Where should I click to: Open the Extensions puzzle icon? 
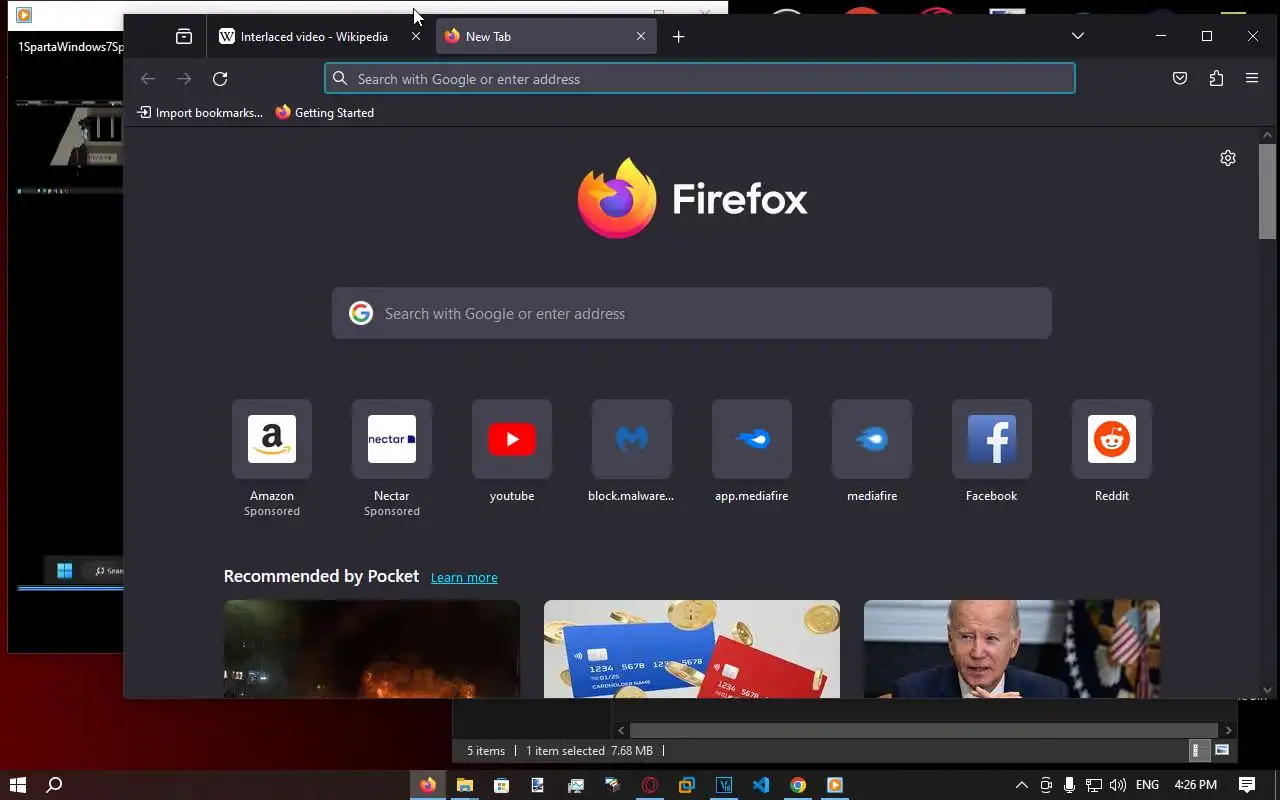click(x=1216, y=79)
